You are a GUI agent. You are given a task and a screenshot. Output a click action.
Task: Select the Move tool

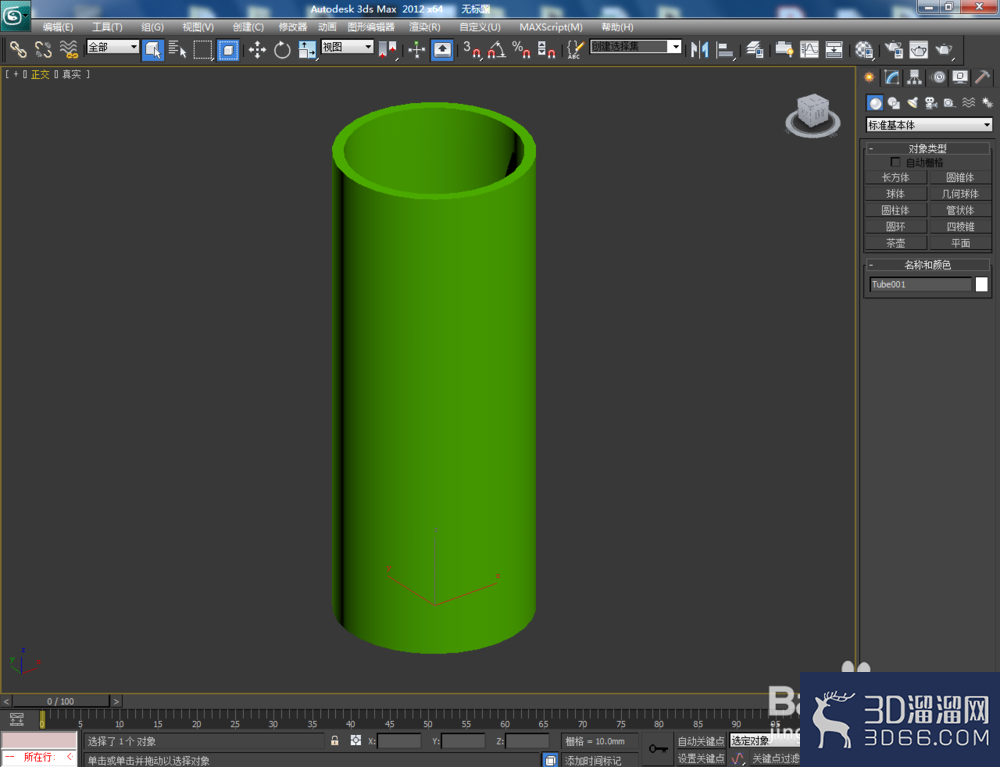(257, 49)
